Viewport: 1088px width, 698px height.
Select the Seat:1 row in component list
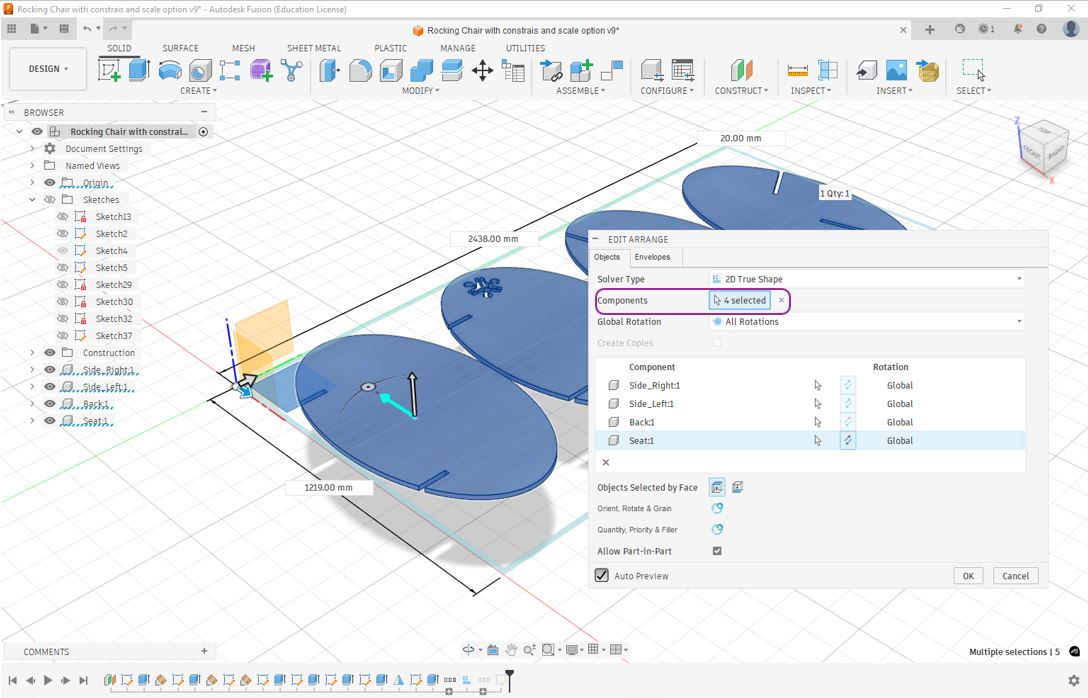(700, 440)
